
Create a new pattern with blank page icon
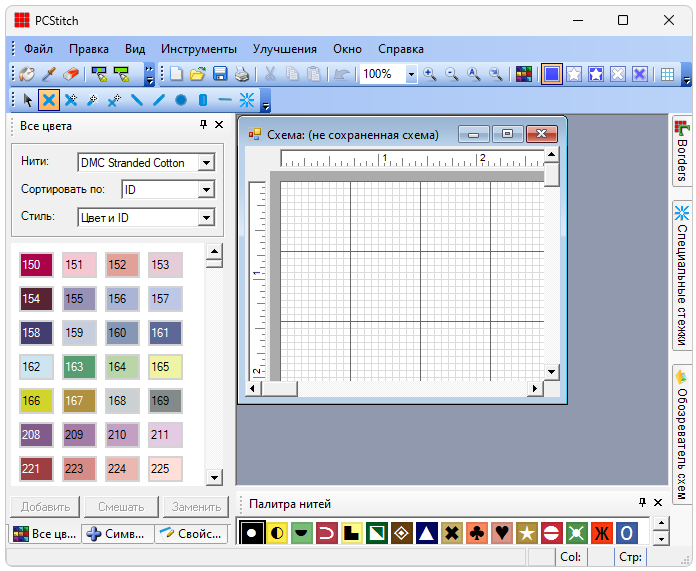(176, 74)
